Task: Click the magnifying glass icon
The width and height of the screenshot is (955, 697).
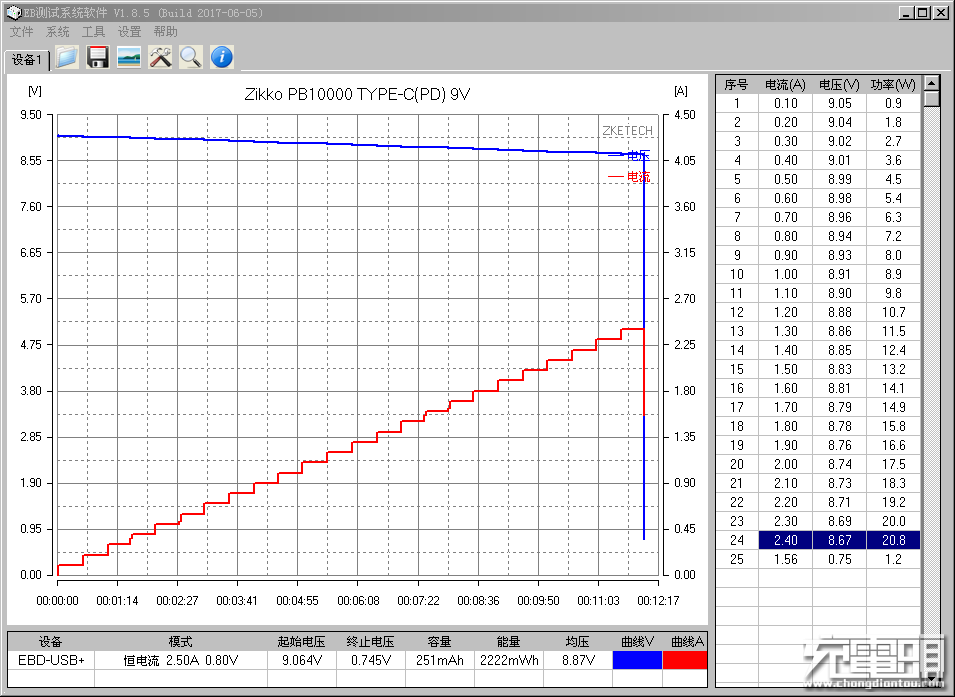Action: [190, 57]
